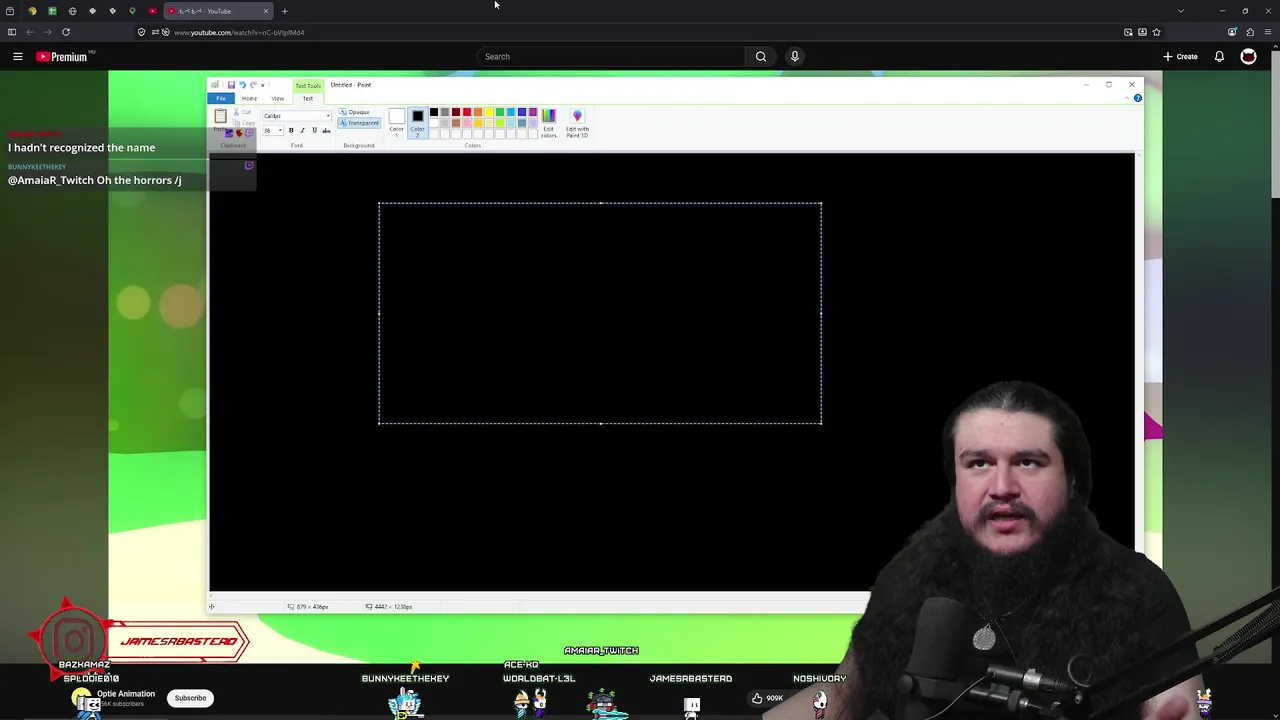This screenshot has width=1280, height=720.
Task: Close the active YouTube tab
Action: [266, 11]
